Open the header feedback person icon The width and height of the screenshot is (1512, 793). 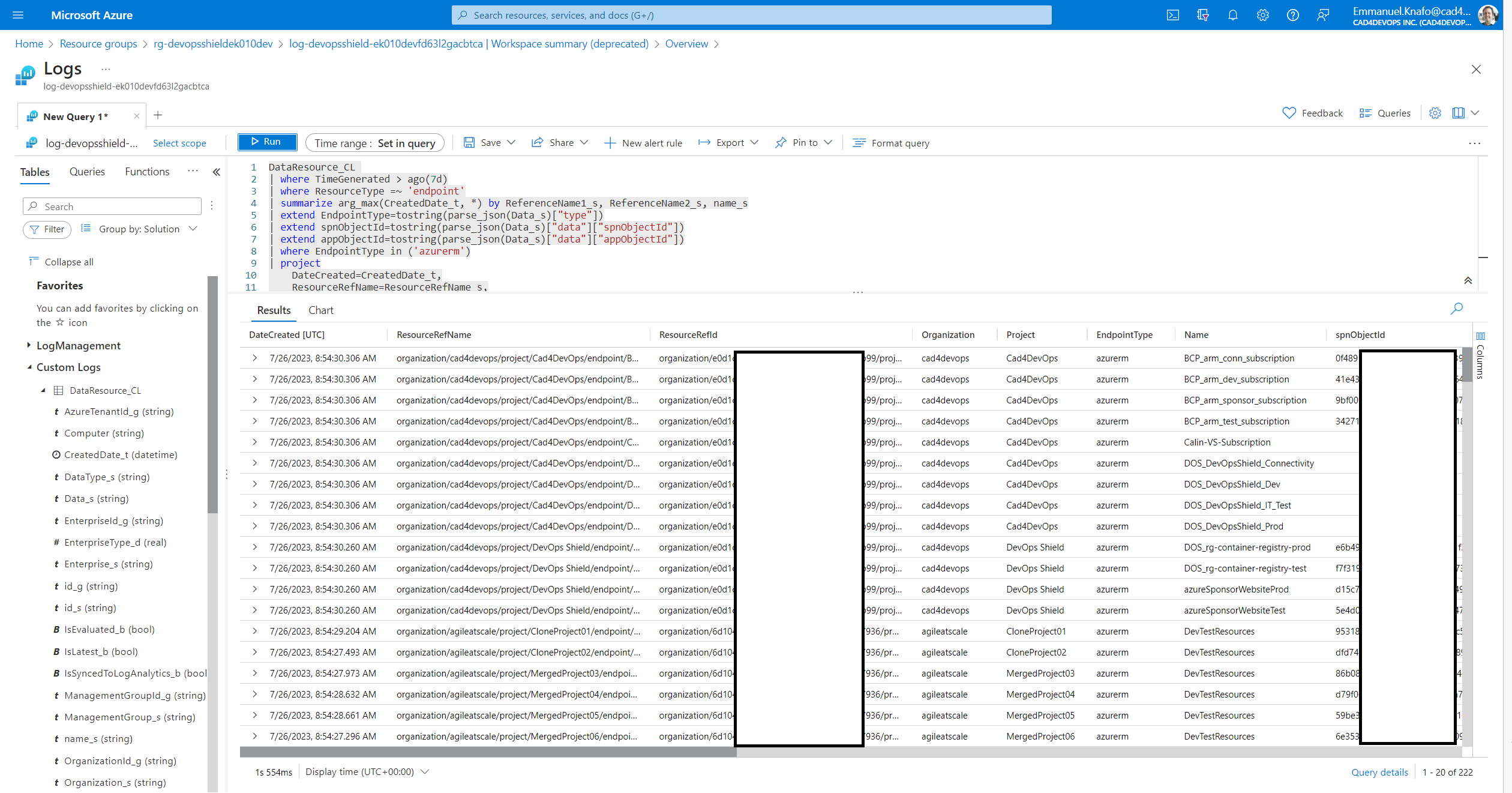pyautogui.click(x=1322, y=15)
